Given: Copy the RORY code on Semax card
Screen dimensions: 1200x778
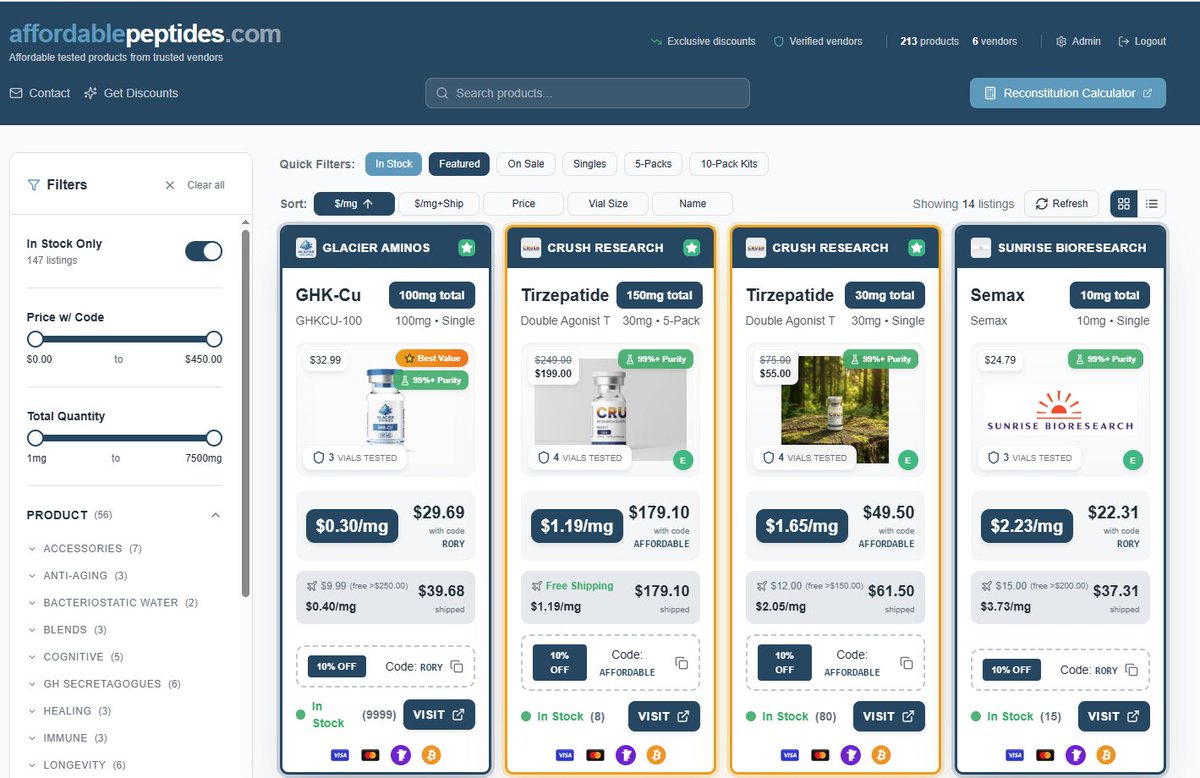Looking at the screenshot, I should [x=1131, y=670].
